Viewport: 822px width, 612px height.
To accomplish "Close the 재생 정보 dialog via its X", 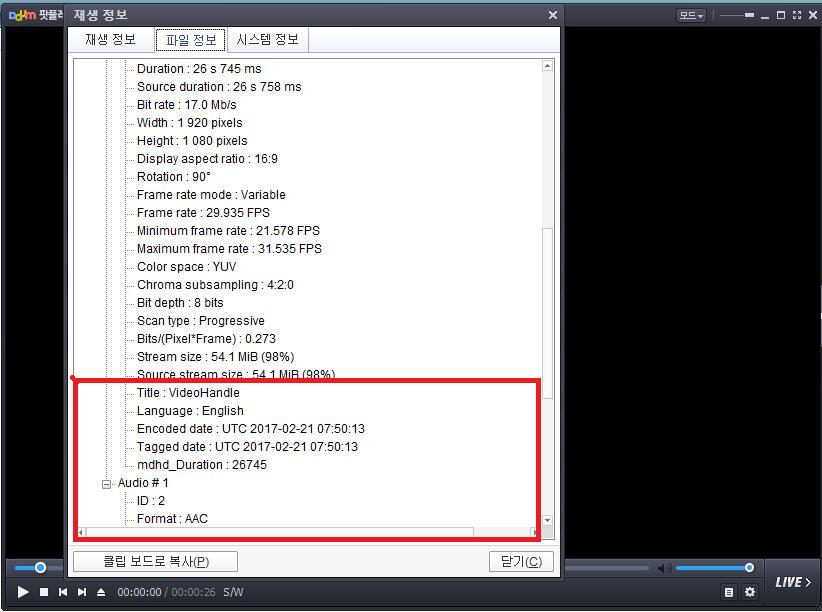I will pos(553,15).
